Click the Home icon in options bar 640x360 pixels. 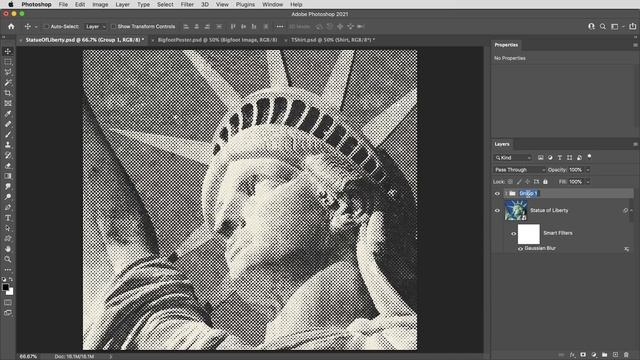point(11,27)
